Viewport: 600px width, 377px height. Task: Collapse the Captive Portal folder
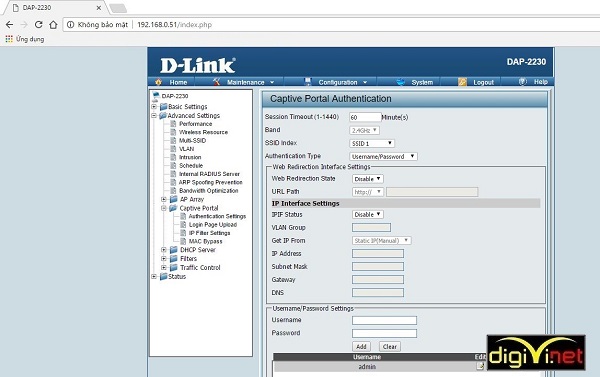point(164,208)
